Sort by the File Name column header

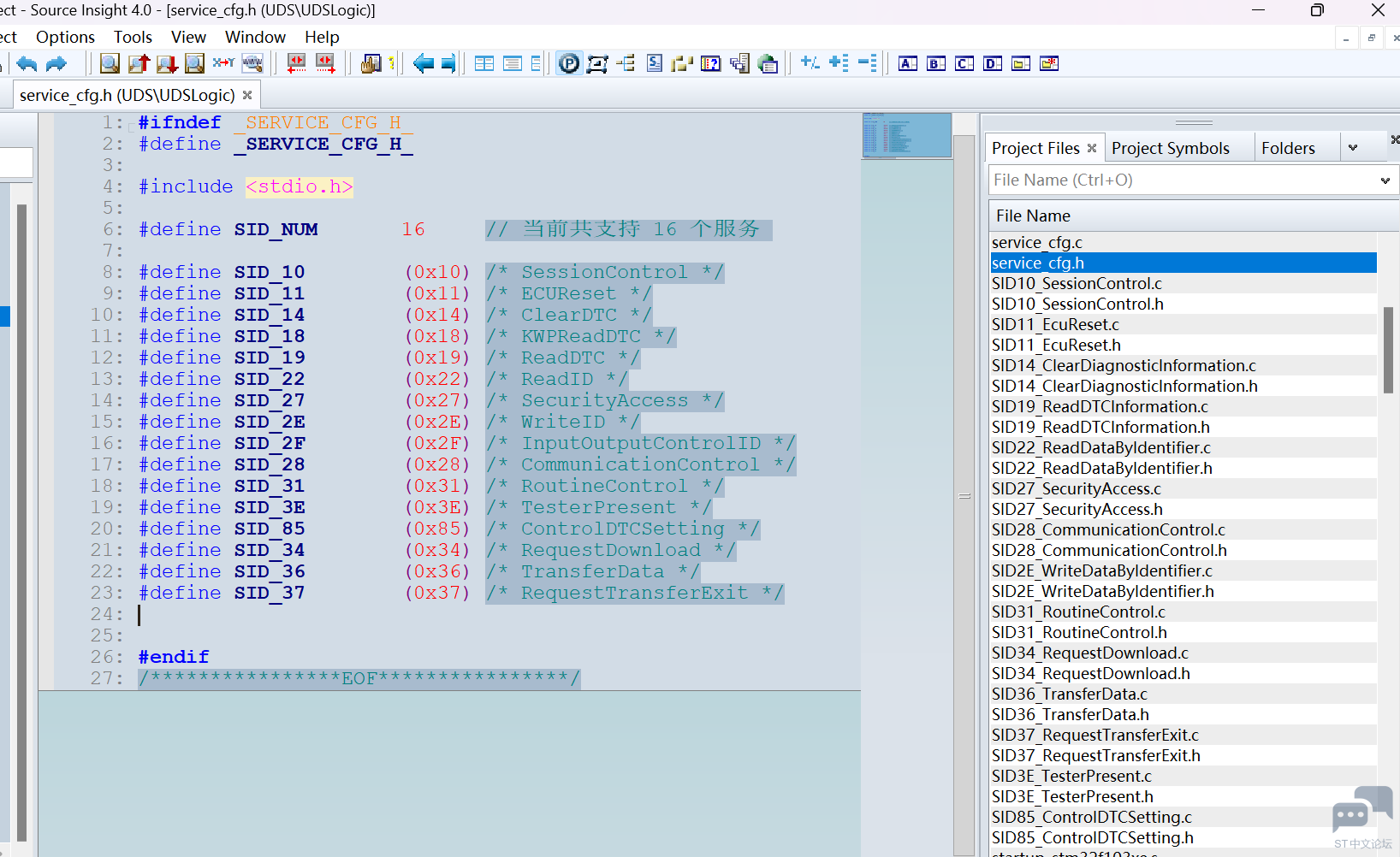point(1194,216)
